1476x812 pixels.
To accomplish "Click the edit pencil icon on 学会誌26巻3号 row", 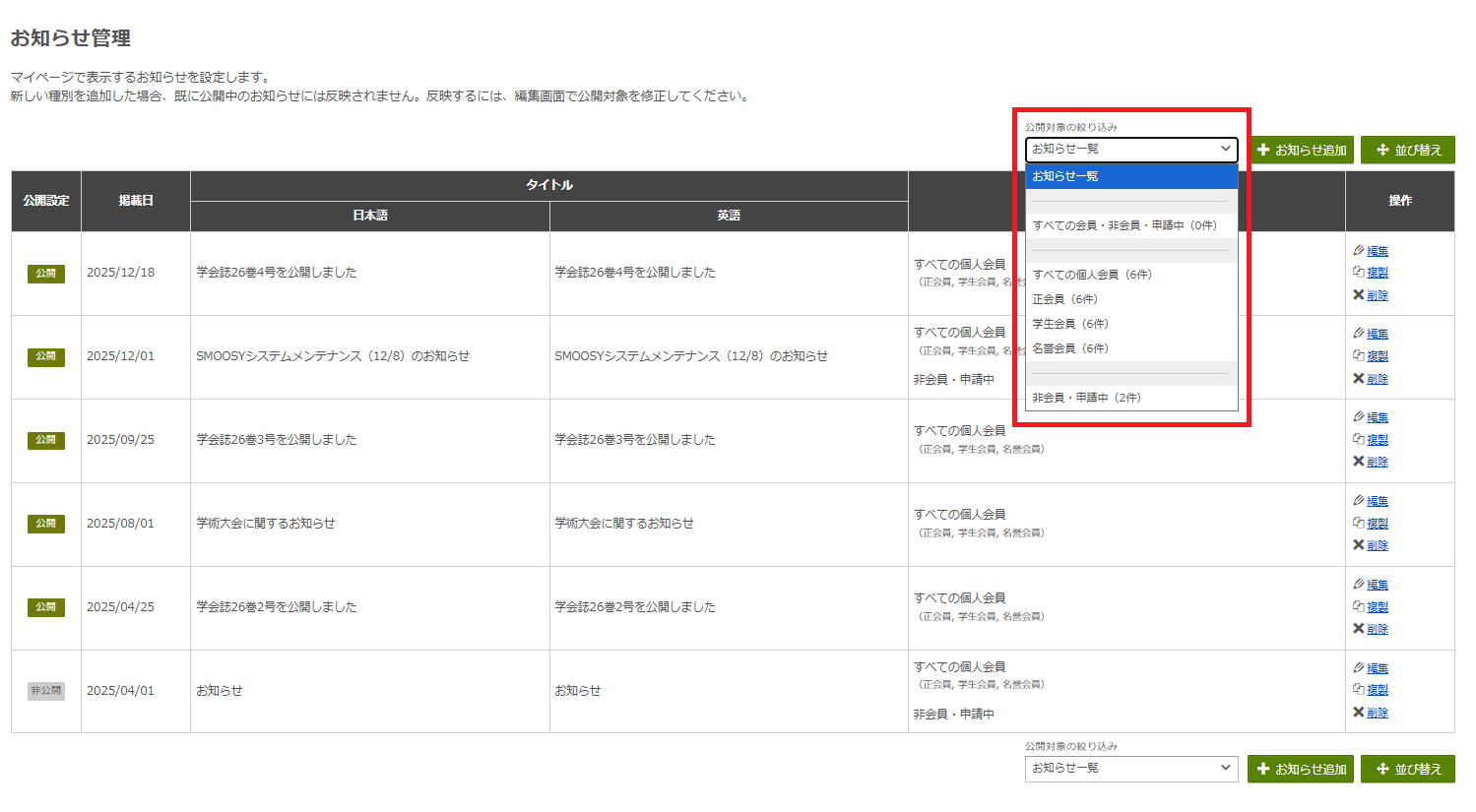I will coord(1360,416).
